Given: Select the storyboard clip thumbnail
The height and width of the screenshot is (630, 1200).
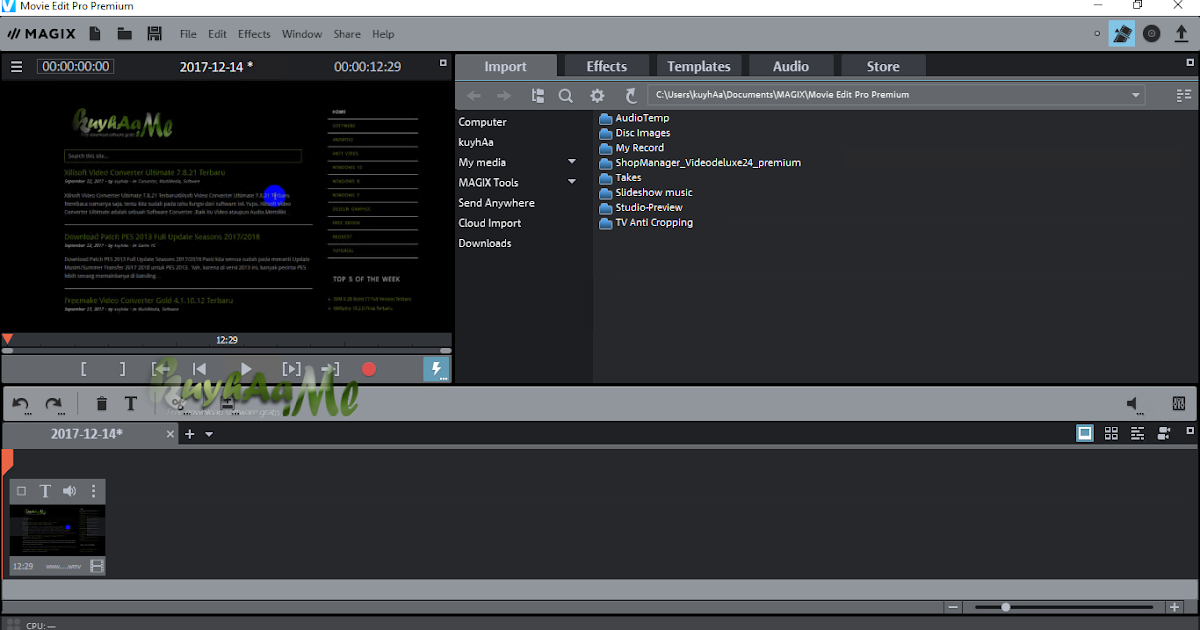Looking at the screenshot, I should point(57,530).
